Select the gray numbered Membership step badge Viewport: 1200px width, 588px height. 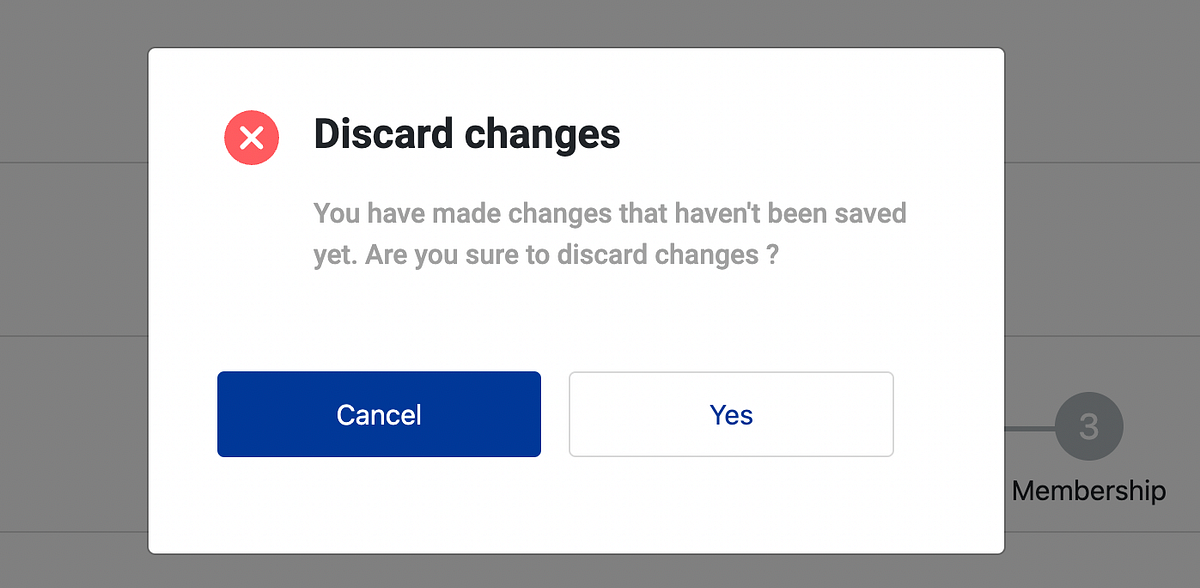pyautogui.click(x=1089, y=425)
